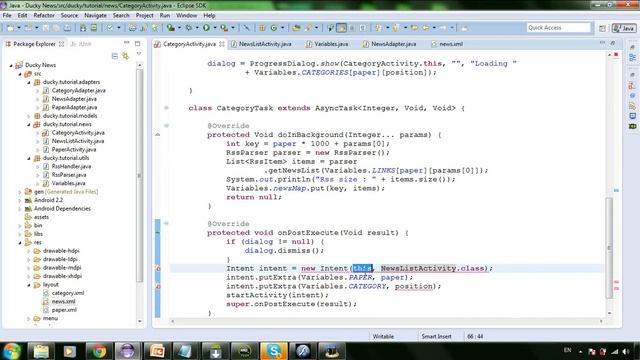Collapse the Ducky News project node

click(x=11, y=65)
